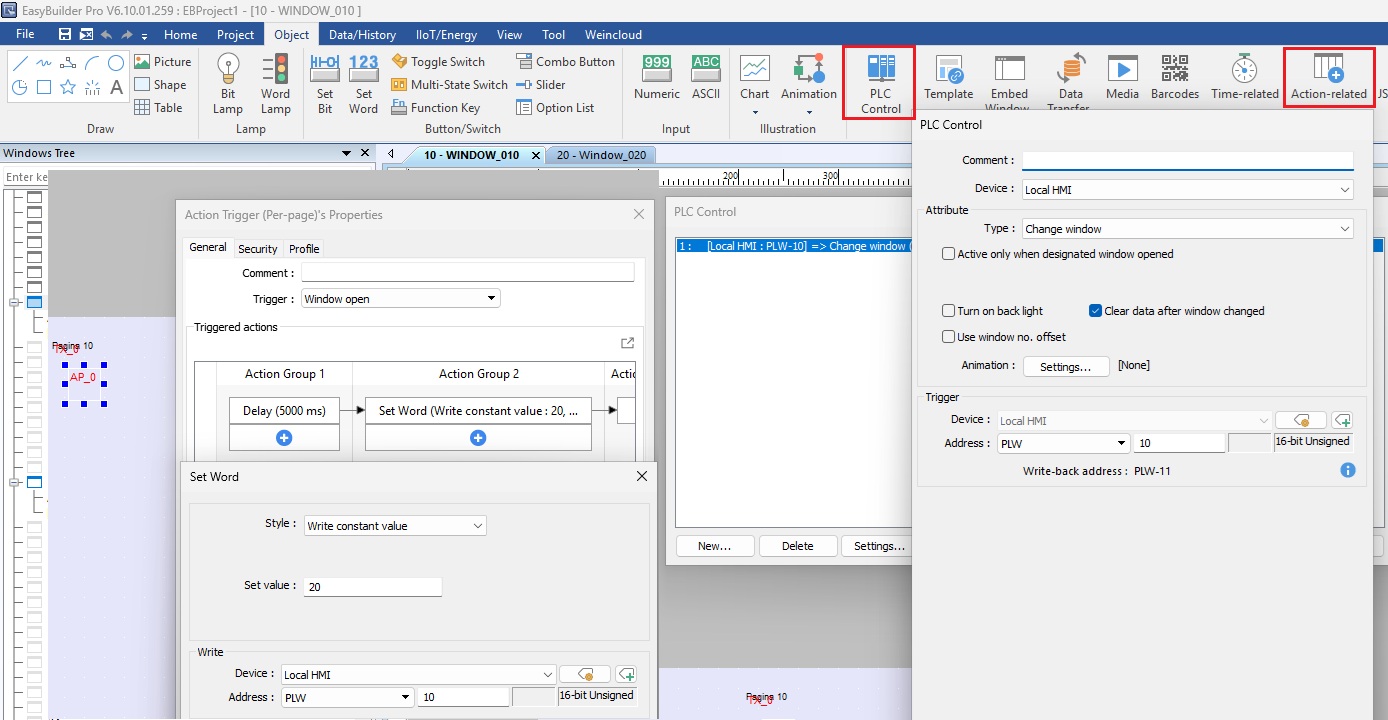Click the New... button in PLC Control
Image resolution: width=1388 pixels, height=720 pixels.
(714, 546)
